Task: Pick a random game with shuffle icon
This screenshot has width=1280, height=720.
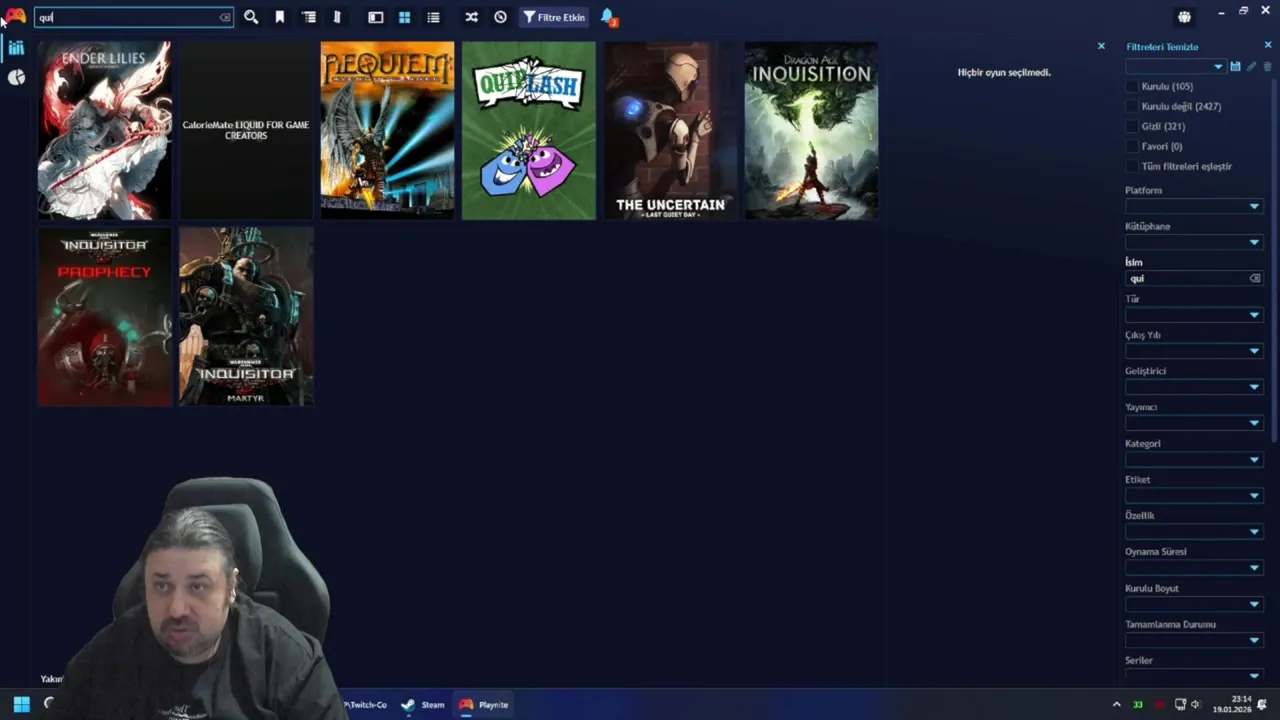Action: tap(471, 17)
